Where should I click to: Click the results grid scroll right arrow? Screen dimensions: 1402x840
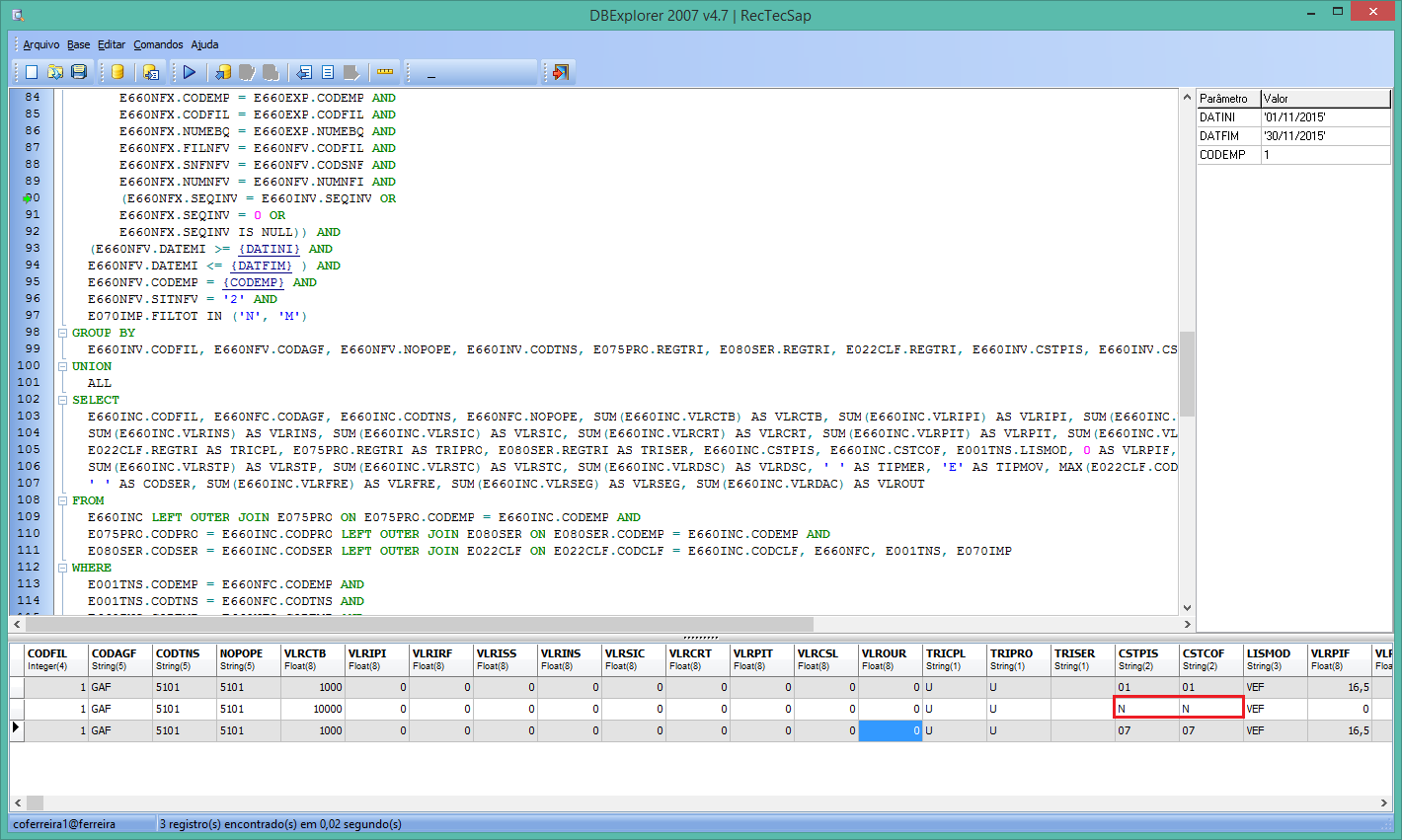click(x=1384, y=802)
